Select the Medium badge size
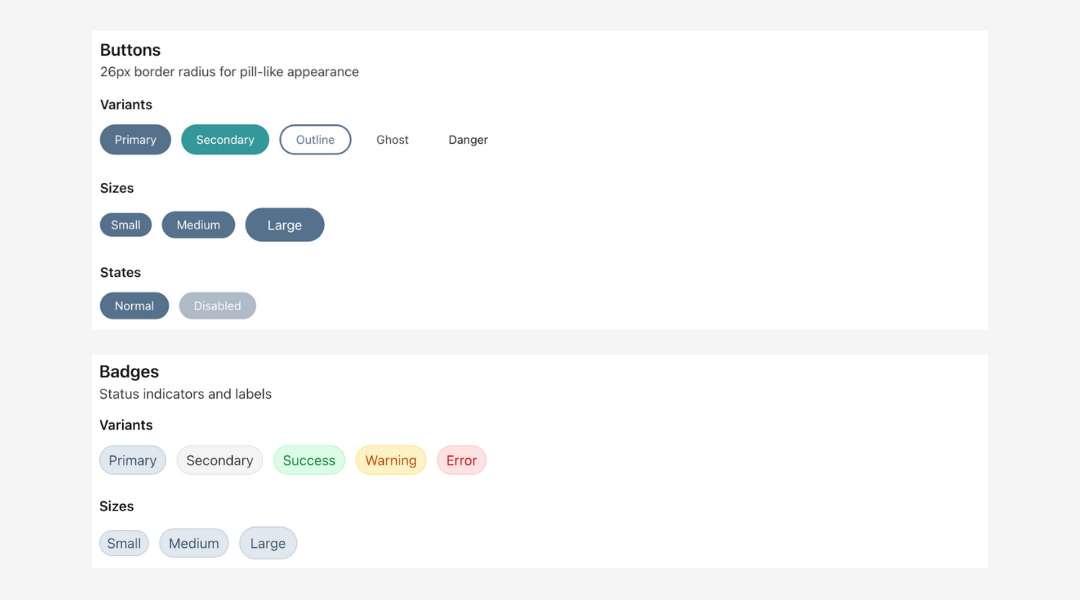Image resolution: width=1080 pixels, height=600 pixels. click(193, 543)
